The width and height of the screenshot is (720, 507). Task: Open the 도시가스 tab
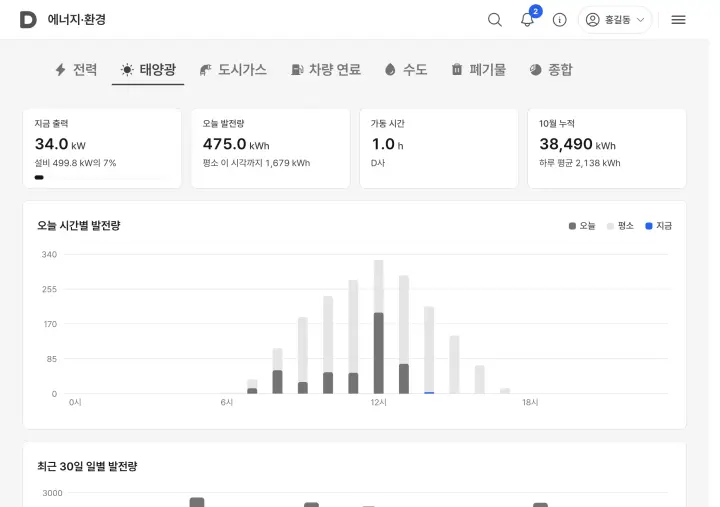point(233,70)
